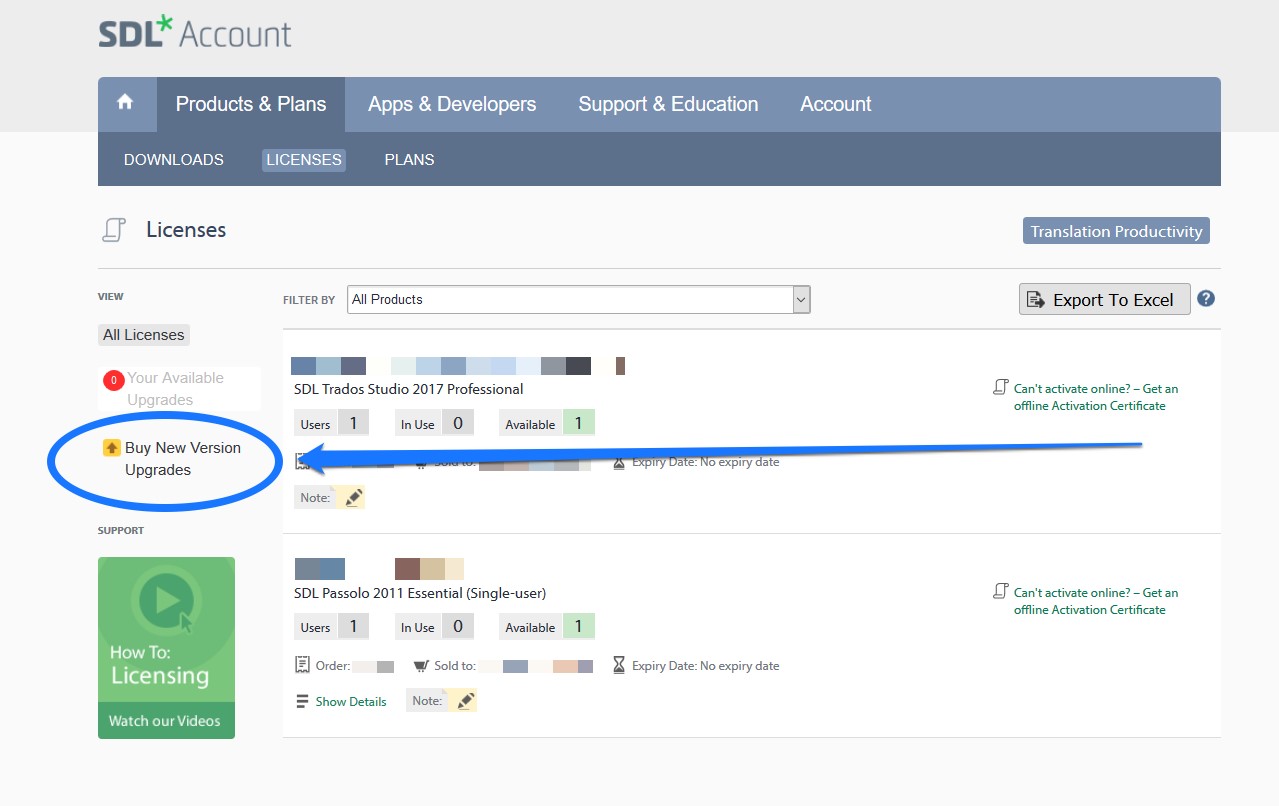
Task: Open offline Activation Certificate link for Trados
Action: point(1096,397)
